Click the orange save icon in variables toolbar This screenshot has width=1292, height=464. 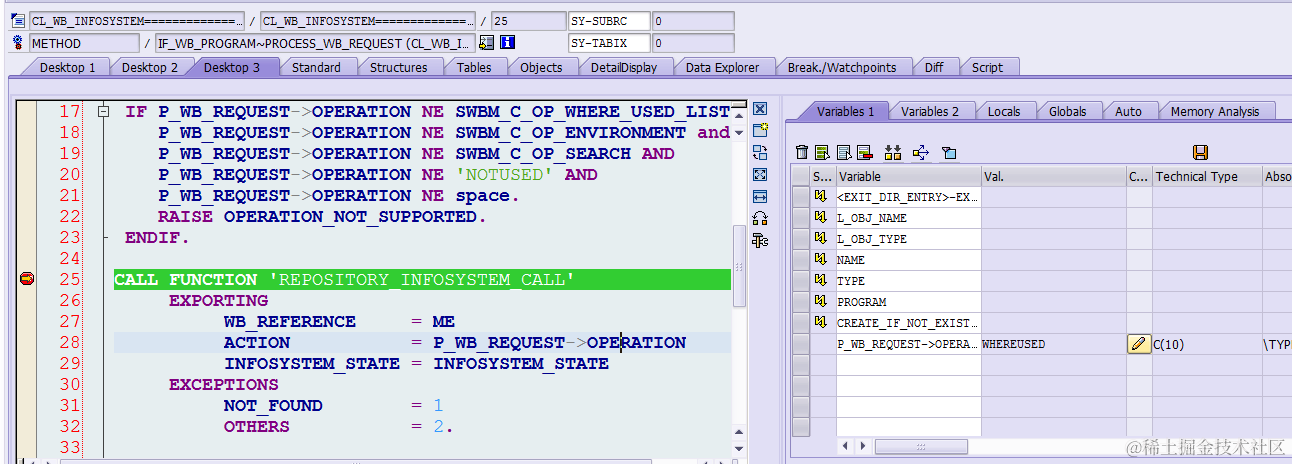(1201, 152)
